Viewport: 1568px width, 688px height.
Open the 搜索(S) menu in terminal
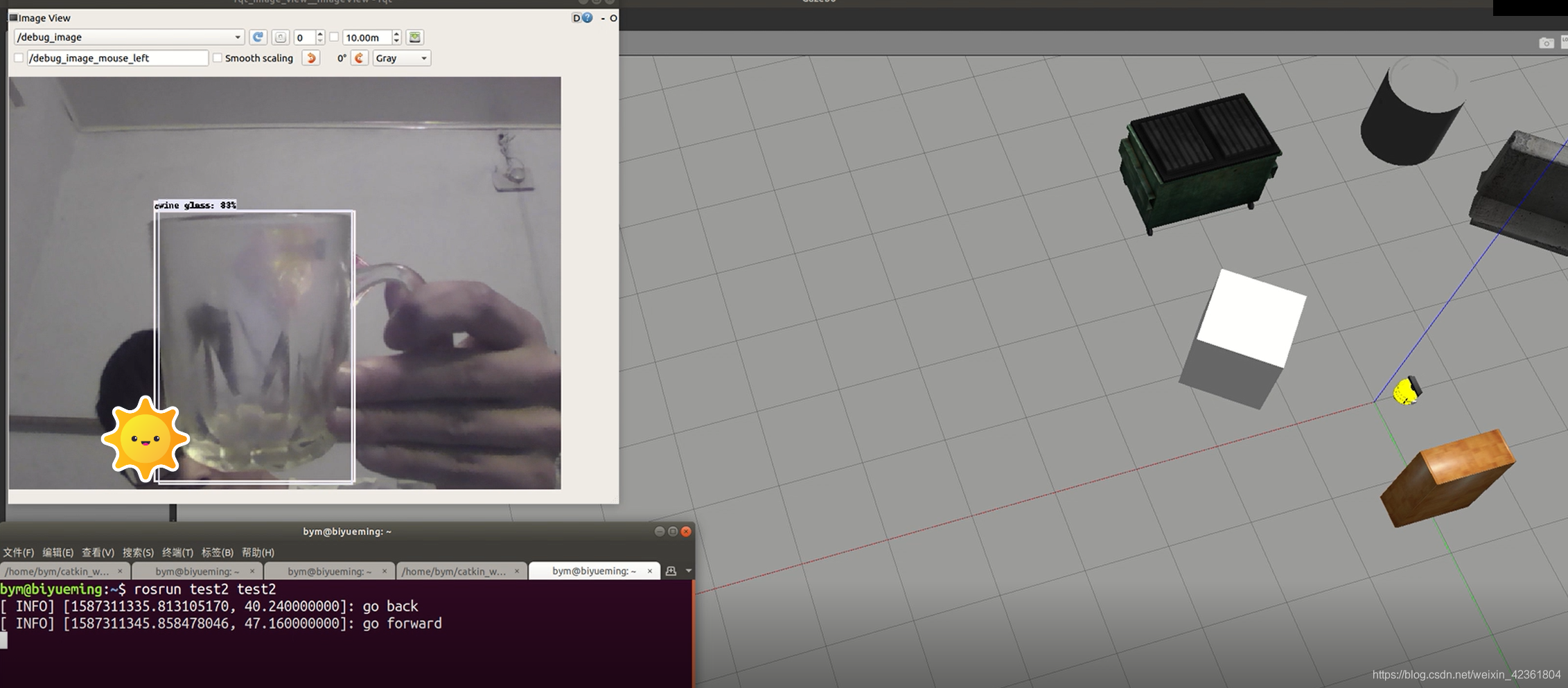point(138,552)
